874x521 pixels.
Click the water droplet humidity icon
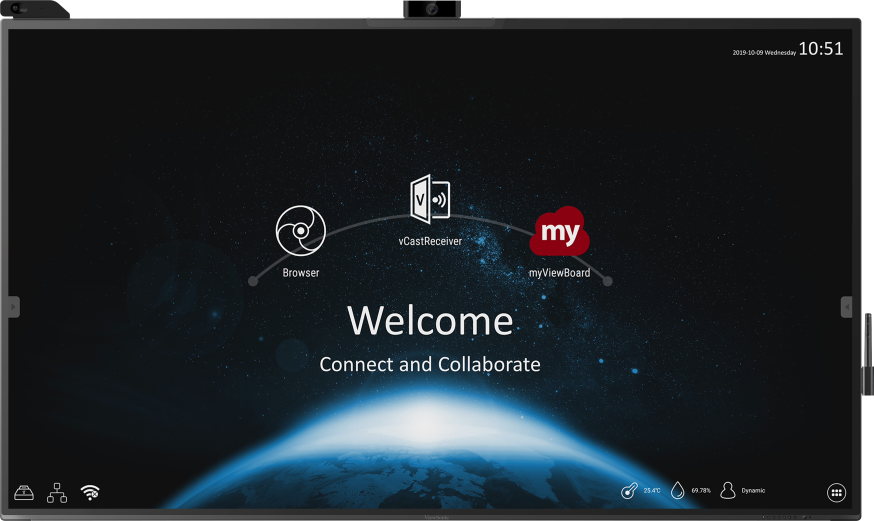pos(678,490)
